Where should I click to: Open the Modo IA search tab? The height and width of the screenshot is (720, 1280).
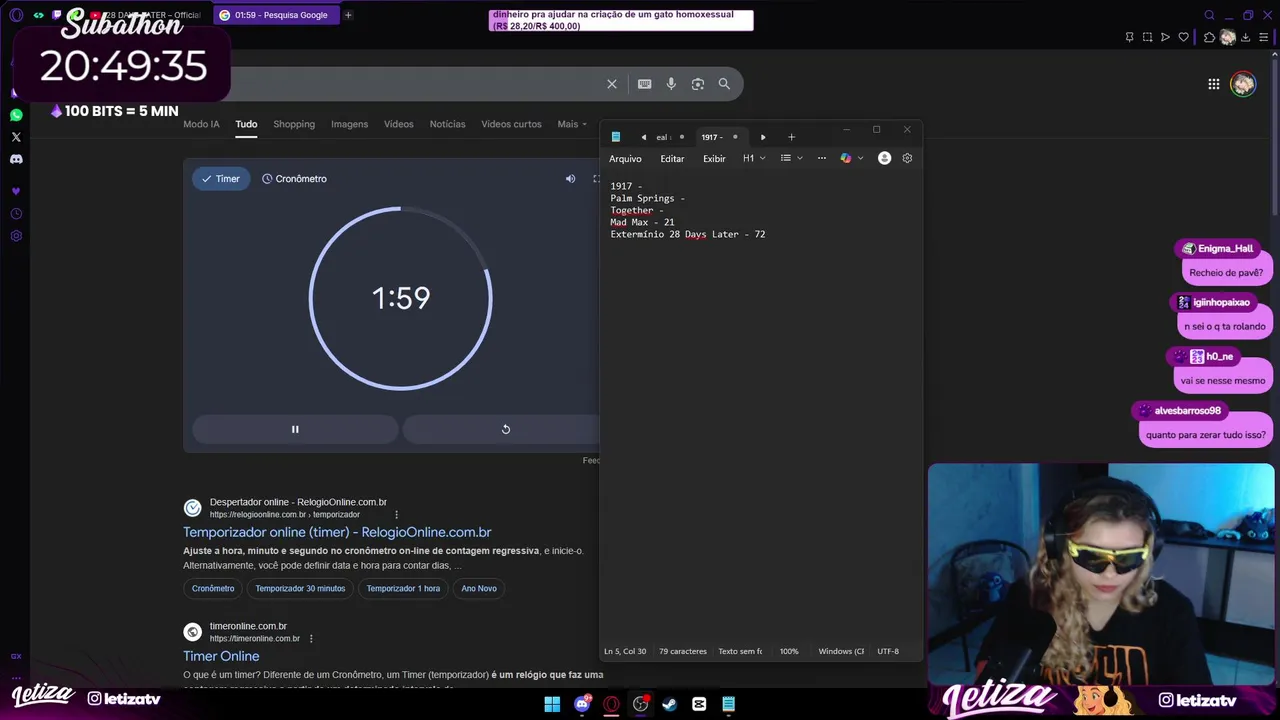[x=201, y=124]
